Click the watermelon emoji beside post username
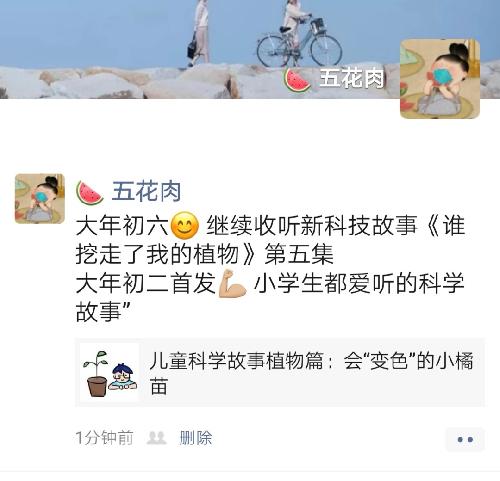Image resolution: width=500 pixels, height=481 pixels. (x=90, y=192)
